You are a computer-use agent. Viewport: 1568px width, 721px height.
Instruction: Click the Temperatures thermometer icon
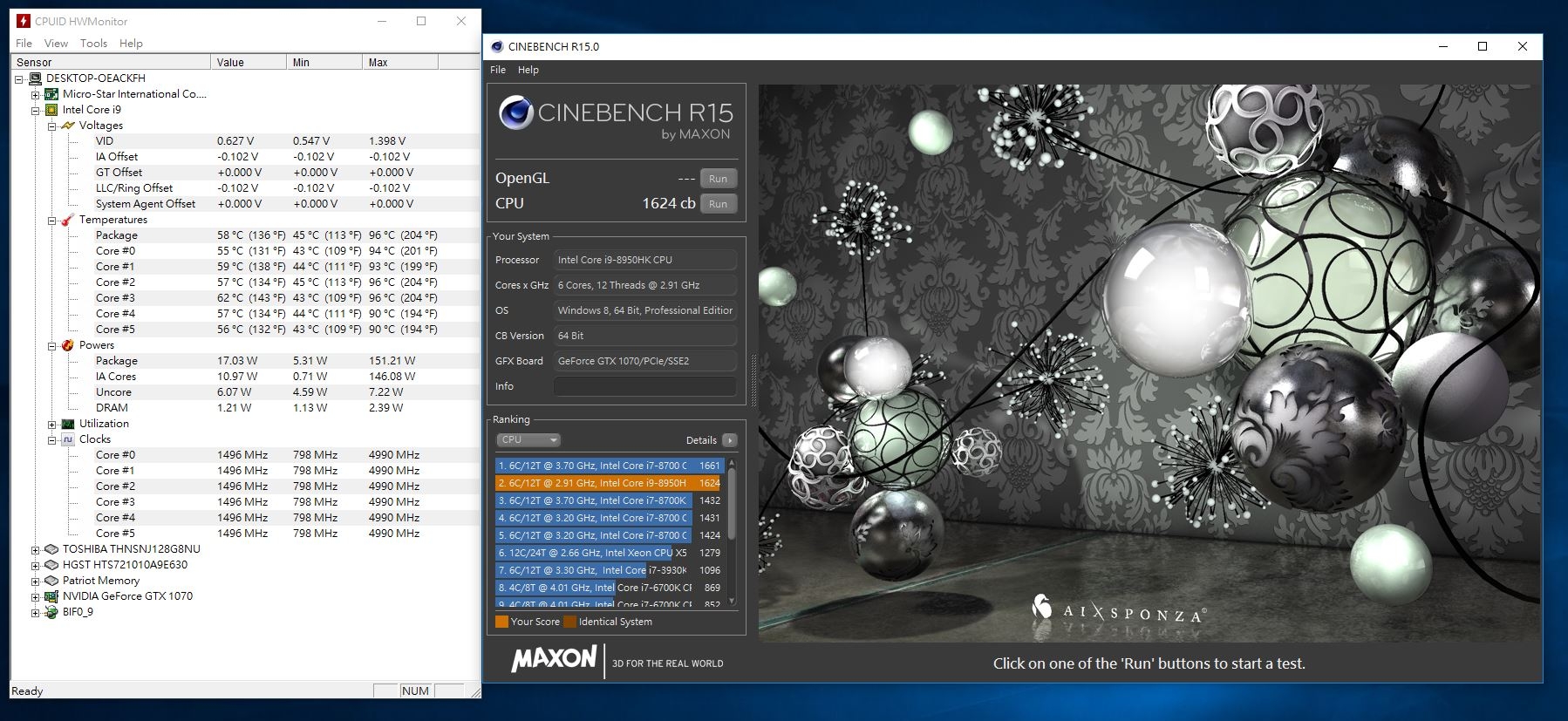click(x=68, y=220)
